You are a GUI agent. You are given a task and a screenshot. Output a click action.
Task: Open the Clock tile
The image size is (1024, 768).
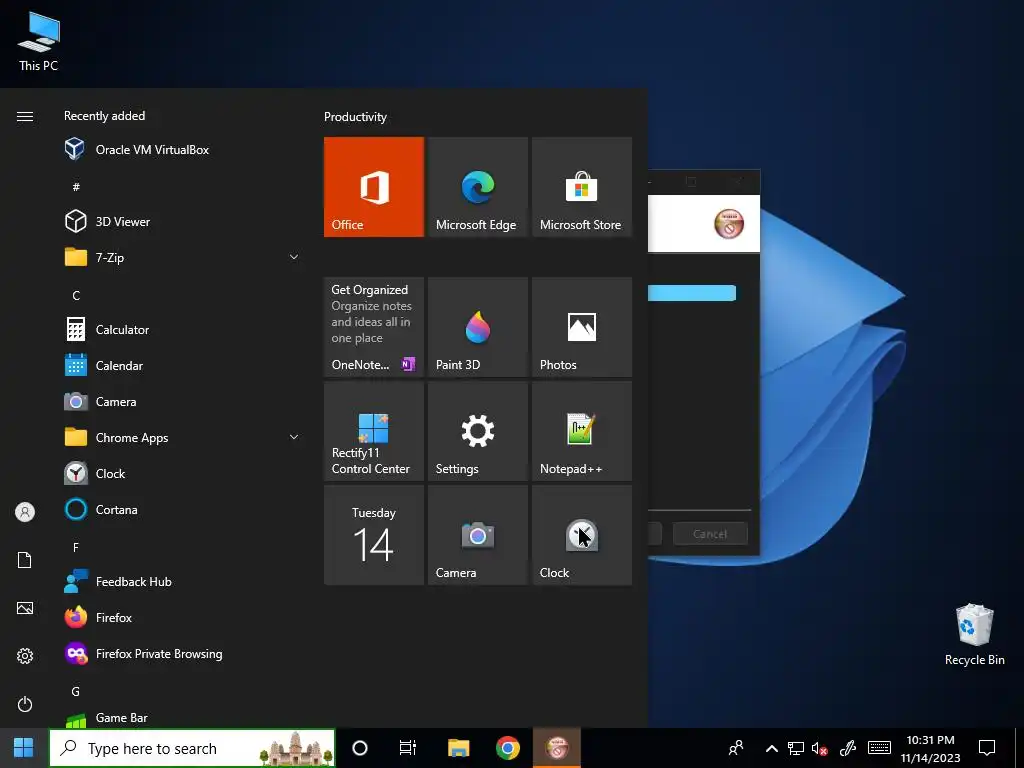pos(582,535)
